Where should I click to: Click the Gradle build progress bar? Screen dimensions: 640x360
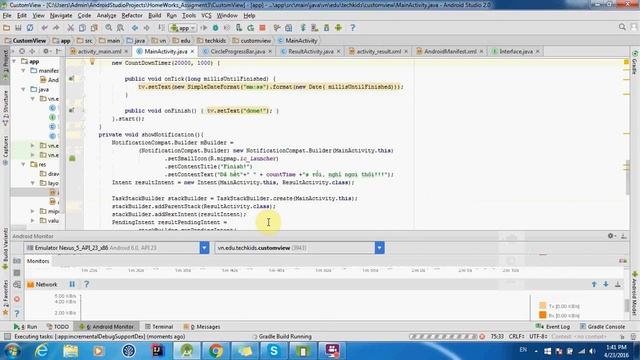443,337
